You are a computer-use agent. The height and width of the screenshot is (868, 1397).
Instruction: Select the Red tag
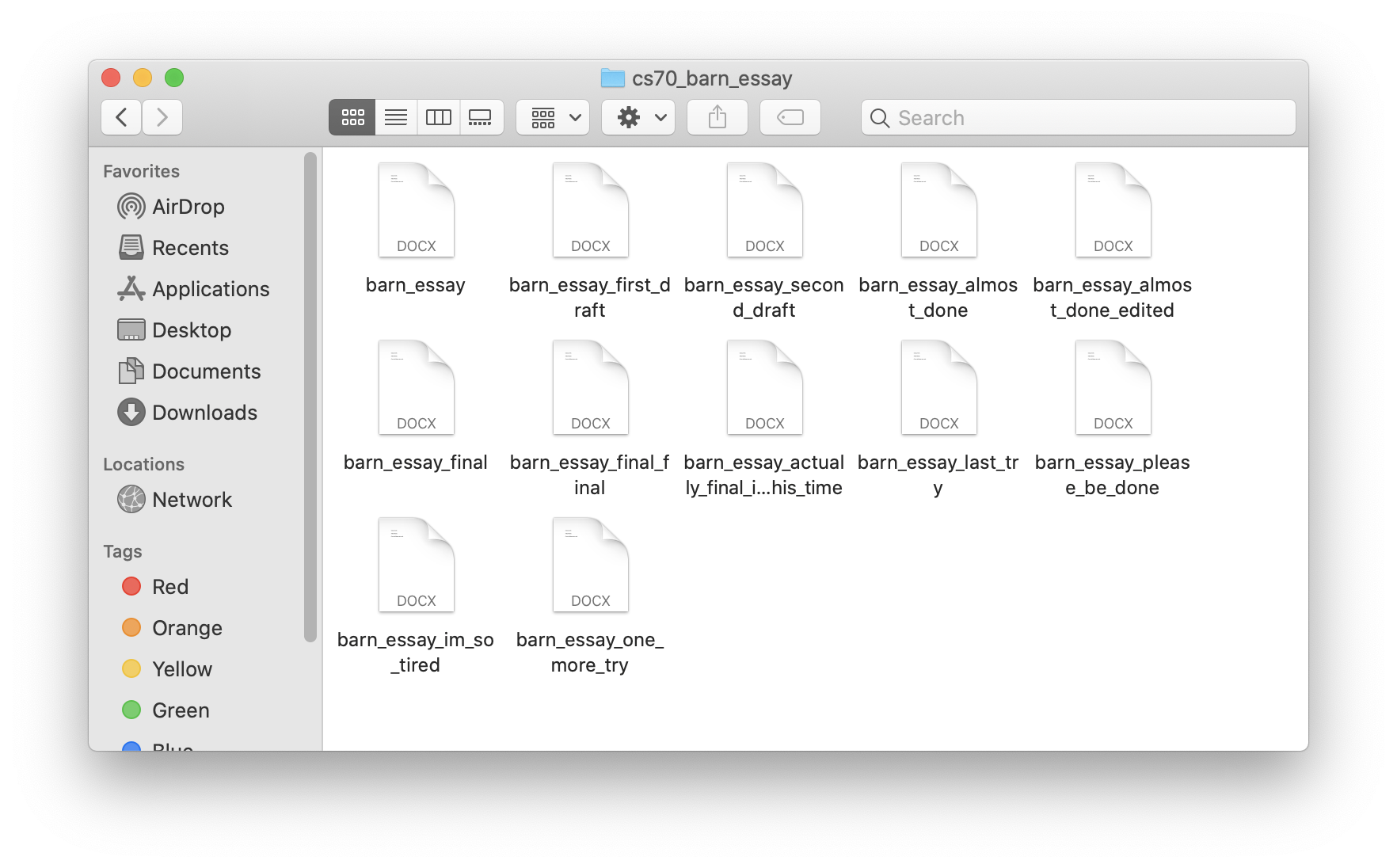[169, 587]
